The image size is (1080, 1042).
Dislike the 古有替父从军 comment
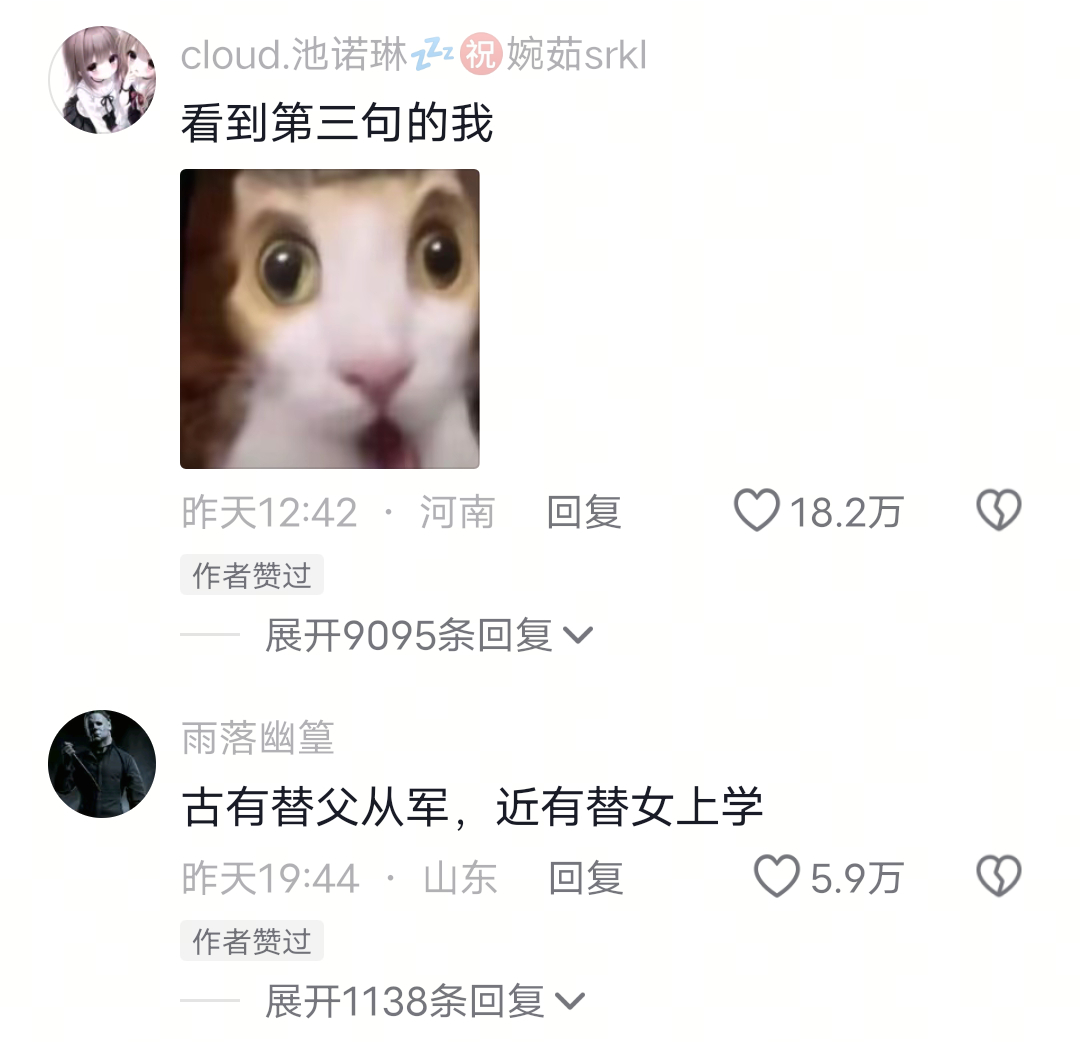coord(998,876)
